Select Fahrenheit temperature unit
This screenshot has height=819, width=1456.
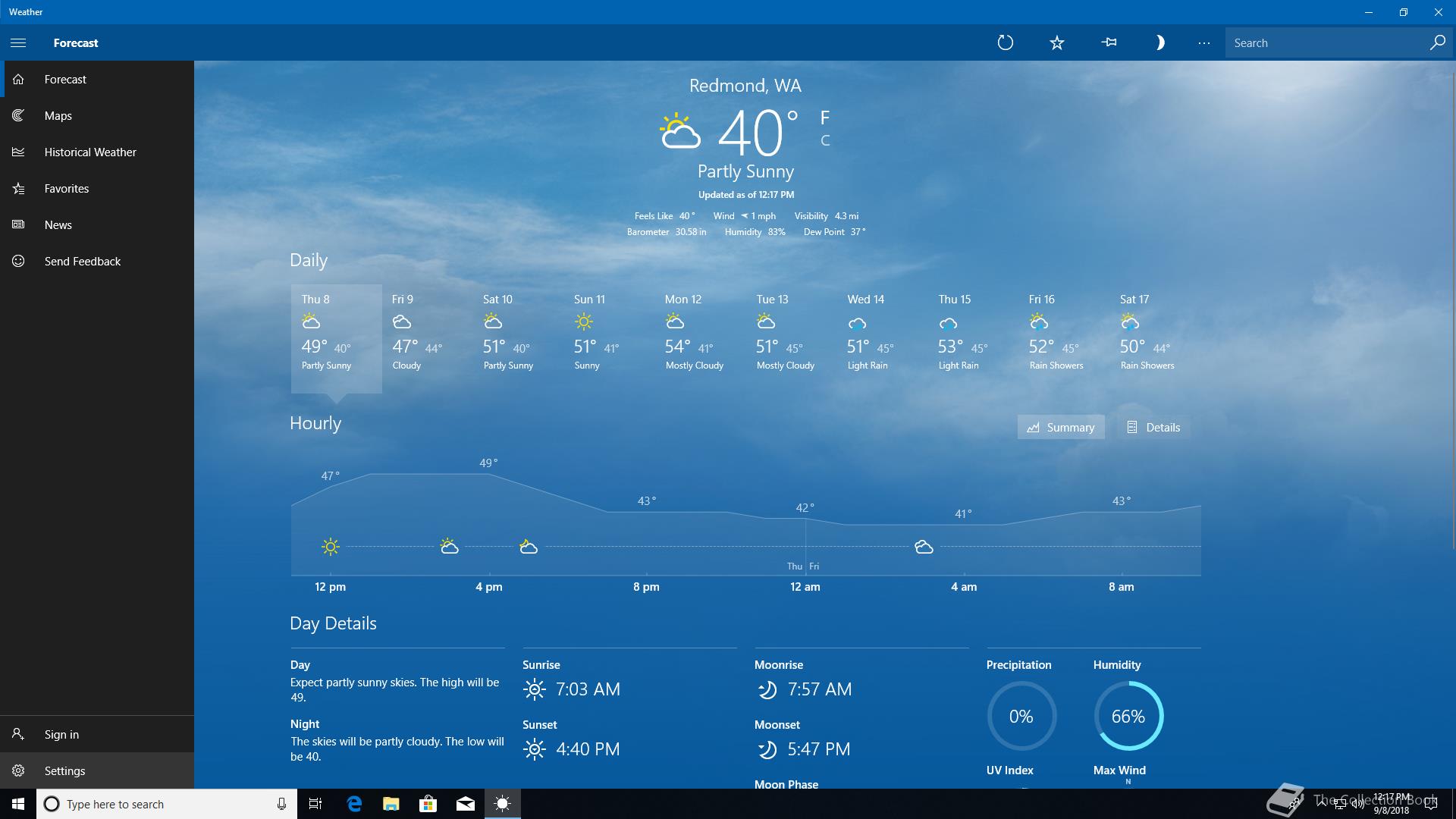pyautogui.click(x=825, y=118)
